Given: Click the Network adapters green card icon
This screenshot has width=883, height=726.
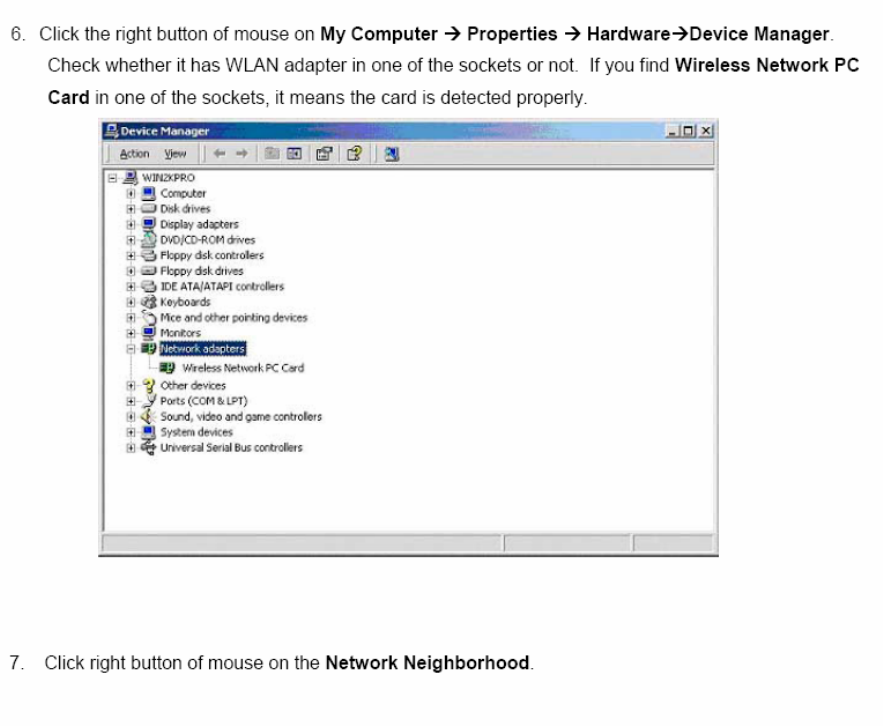Looking at the screenshot, I should (149, 349).
